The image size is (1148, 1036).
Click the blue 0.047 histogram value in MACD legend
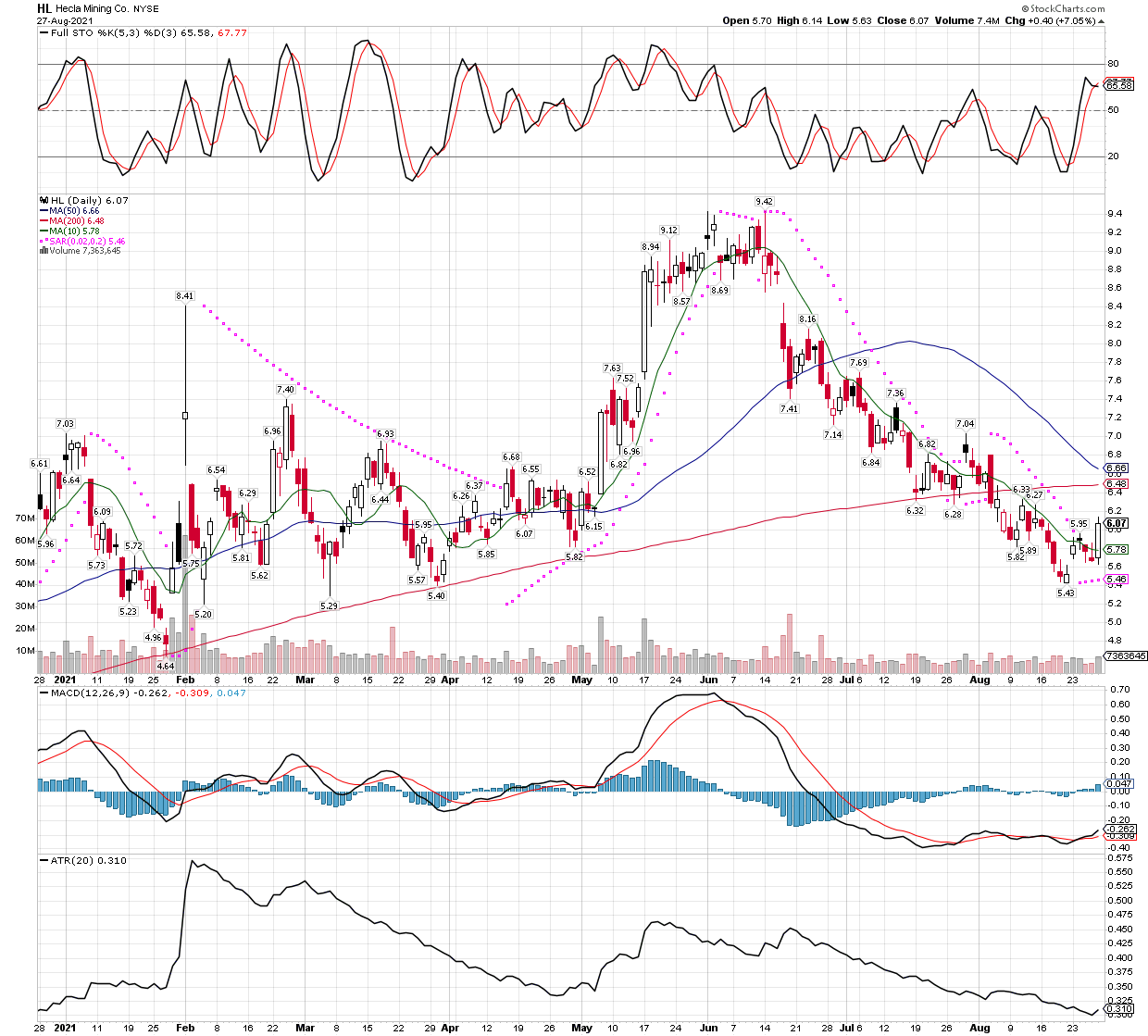(232, 693)
